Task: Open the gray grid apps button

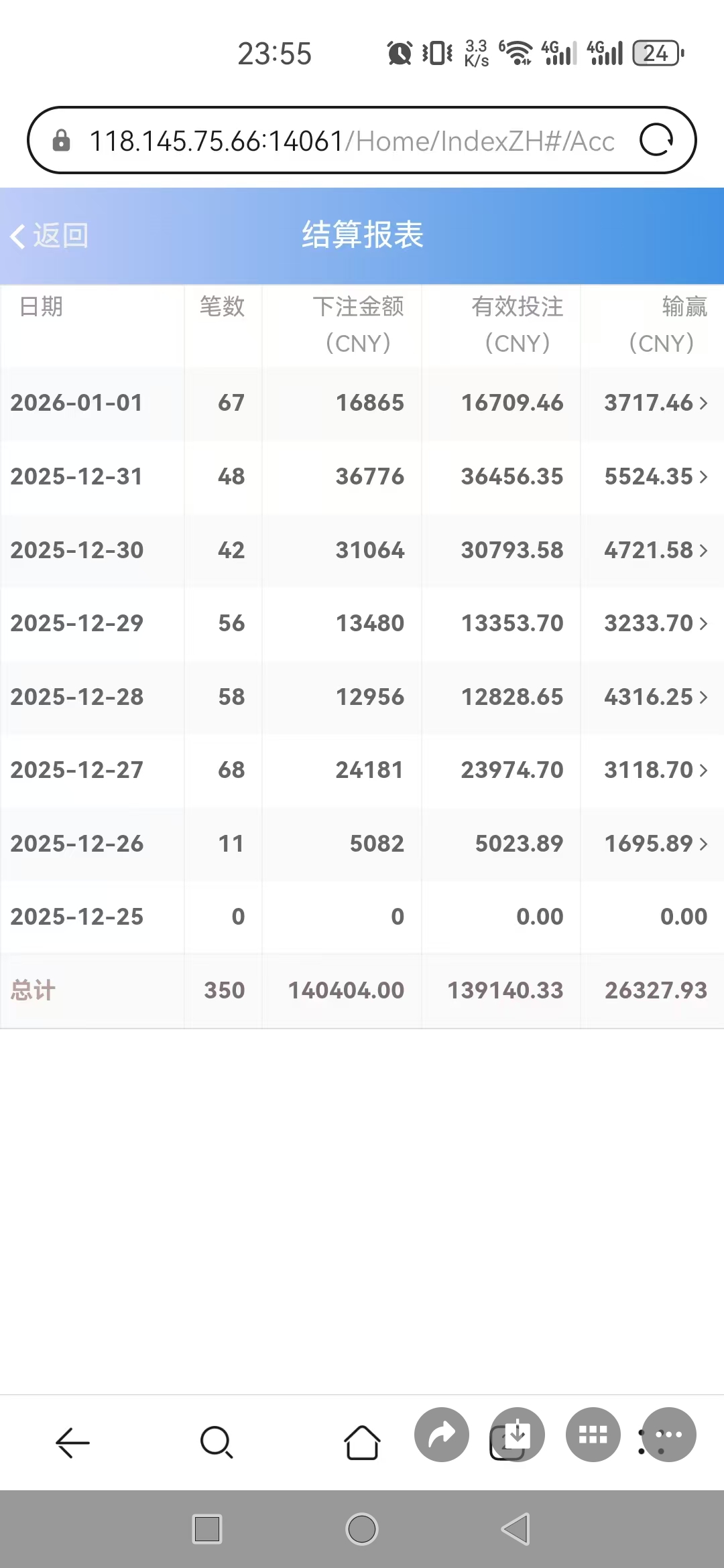Action: [593, 1435]
